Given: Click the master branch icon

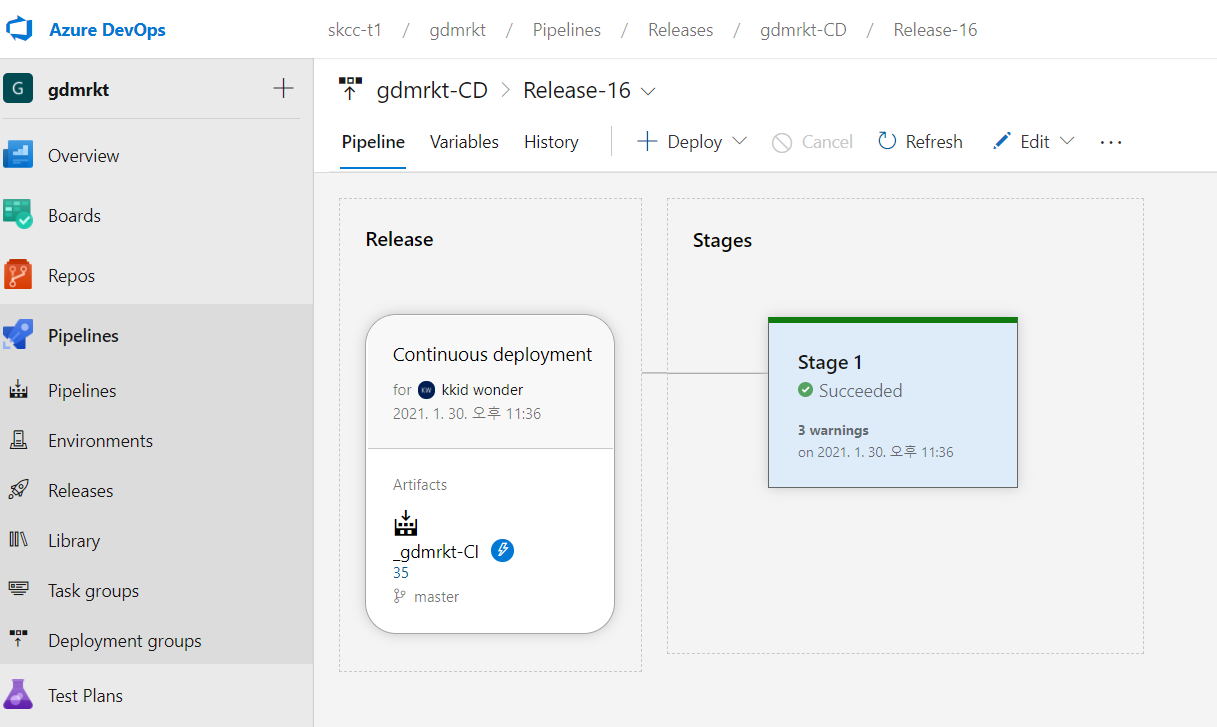Looking at the screenshot, I should tap(400, 596).
